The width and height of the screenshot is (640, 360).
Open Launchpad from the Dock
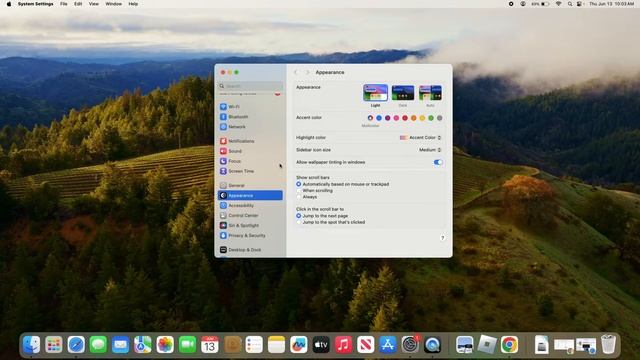click(x=53, y=345)
